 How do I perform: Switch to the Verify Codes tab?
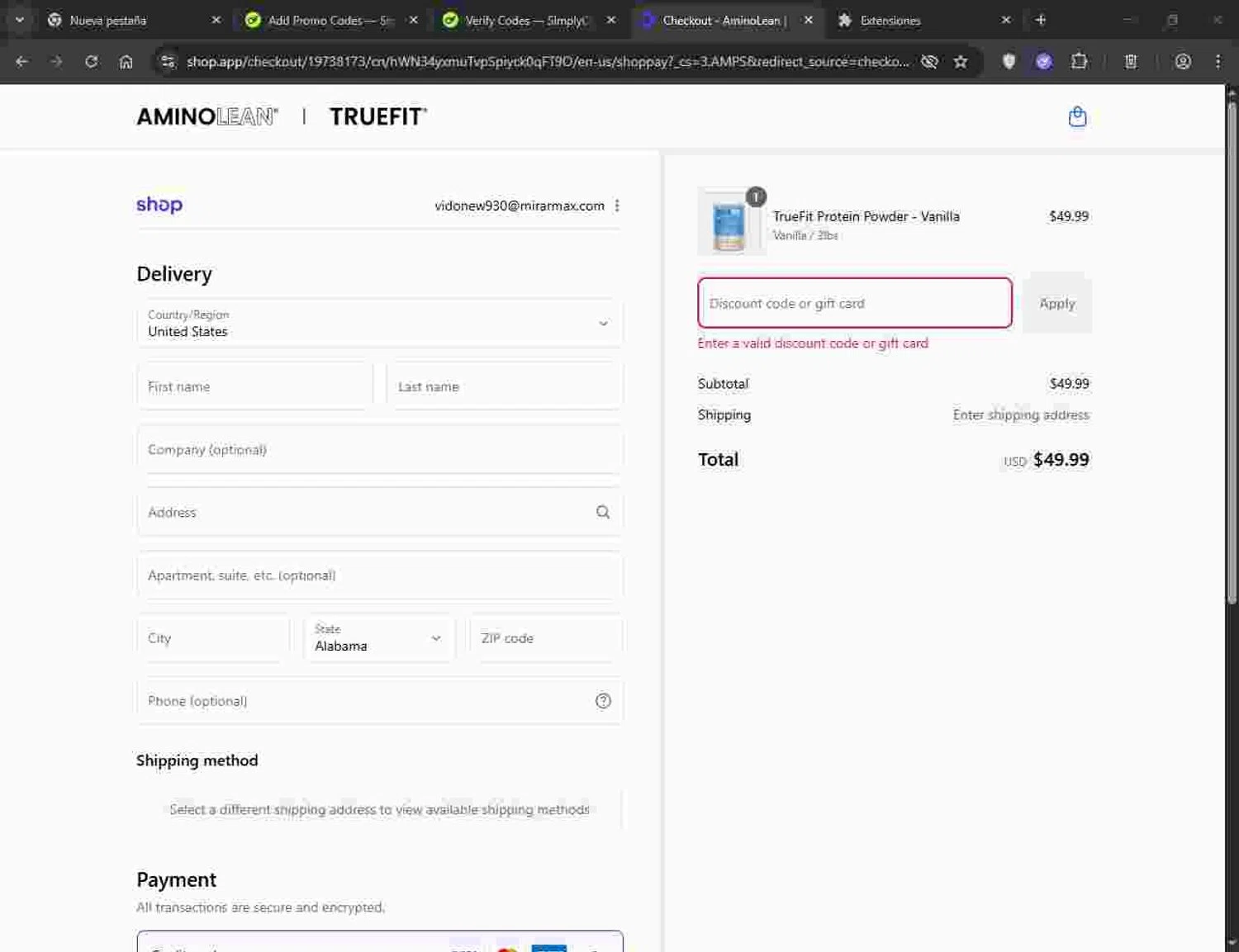520,20
